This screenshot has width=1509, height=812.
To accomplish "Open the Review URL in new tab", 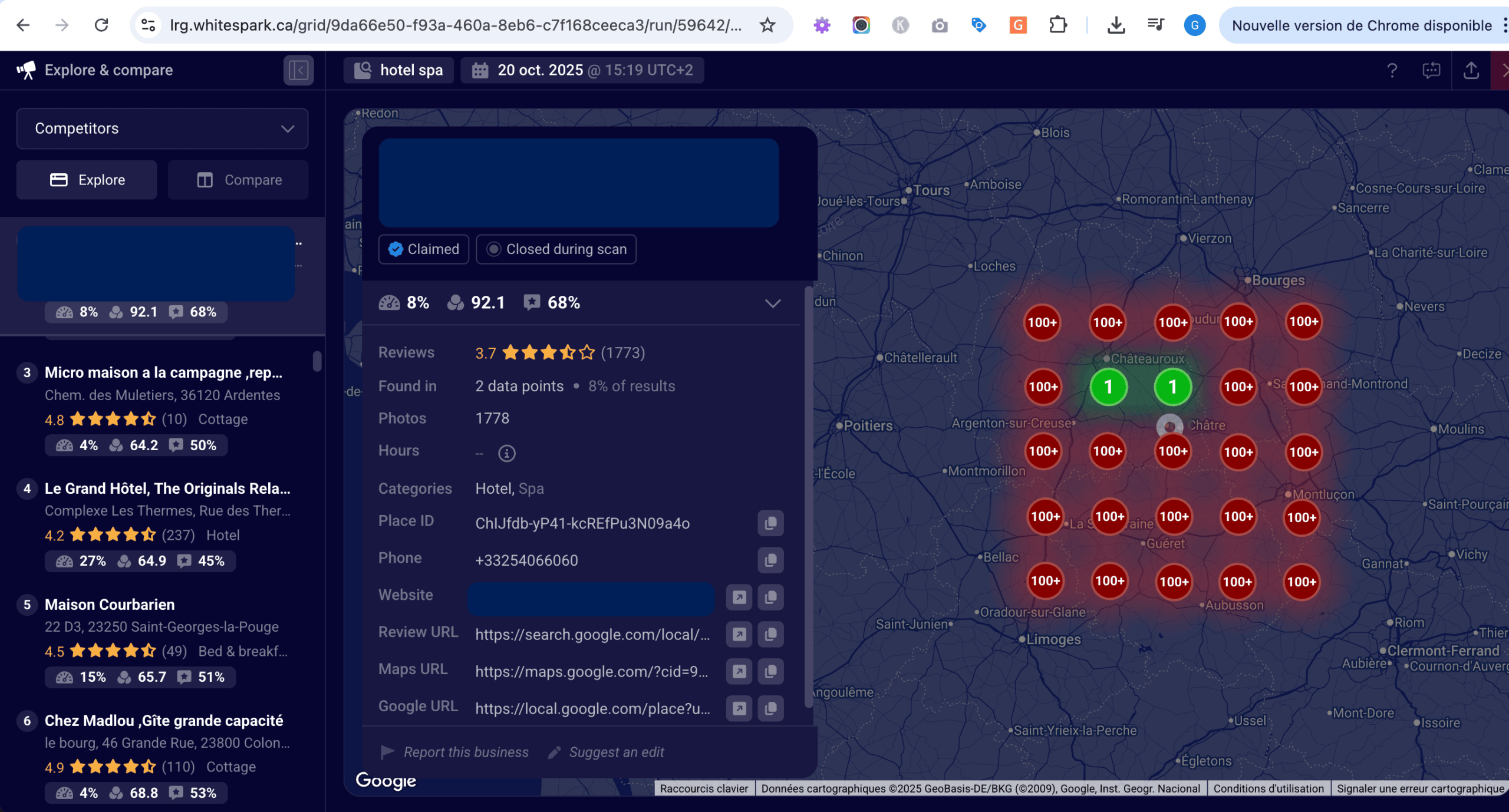I will click(x=739, y=635).
